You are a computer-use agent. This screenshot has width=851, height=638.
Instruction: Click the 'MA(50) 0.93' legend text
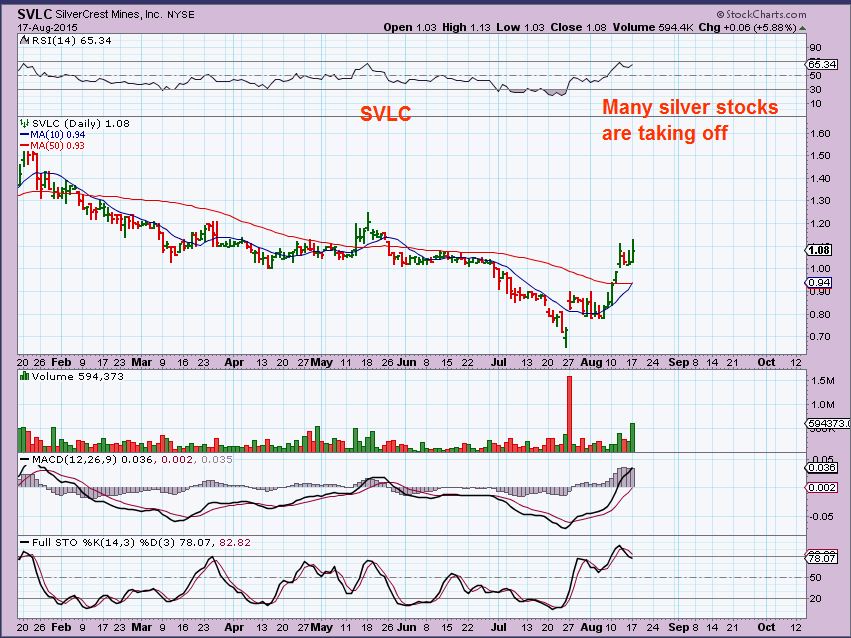[x=58, y=145]
